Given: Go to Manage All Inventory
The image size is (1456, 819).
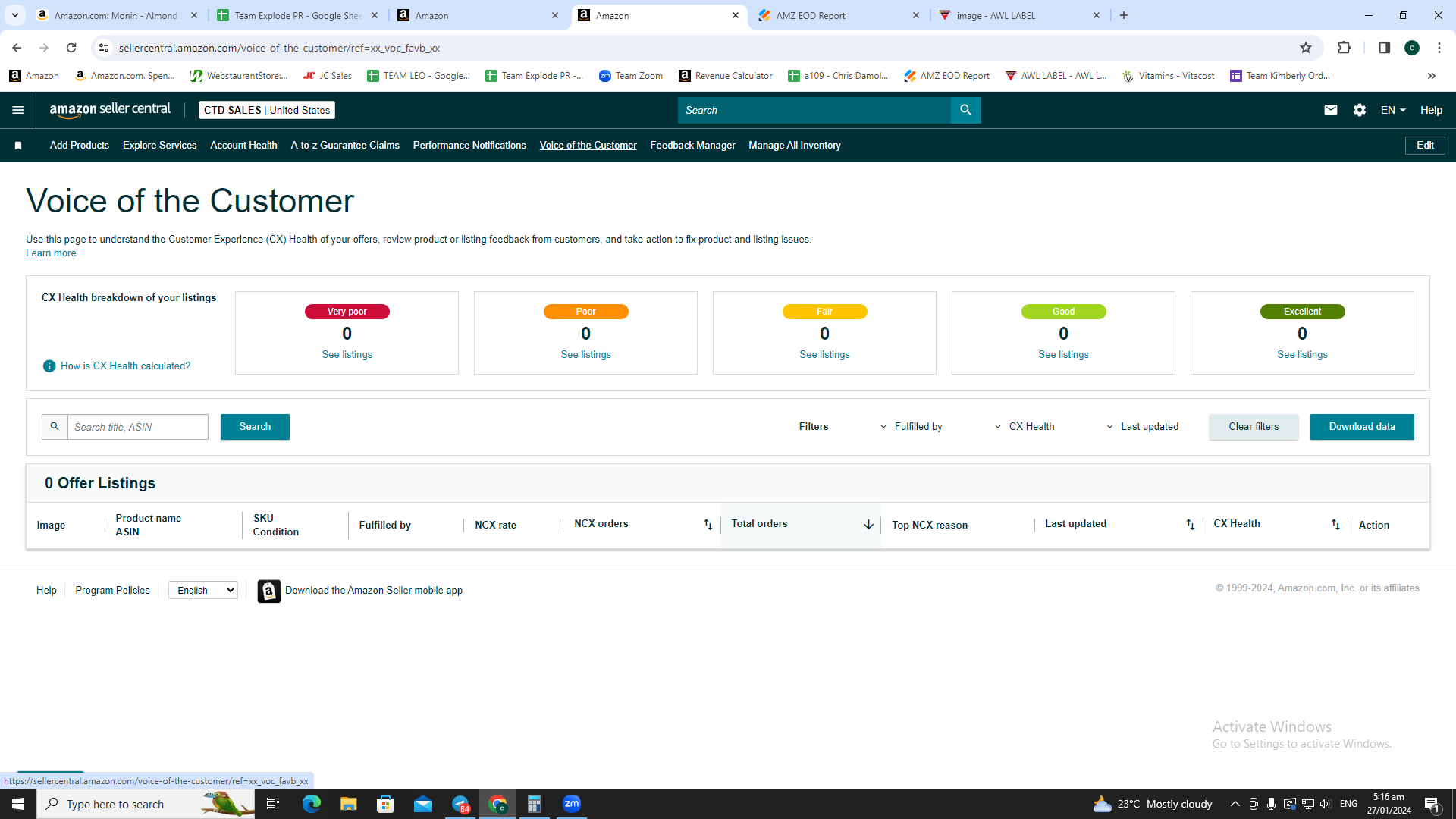Looking at the screenshot, I should [795, 146].
